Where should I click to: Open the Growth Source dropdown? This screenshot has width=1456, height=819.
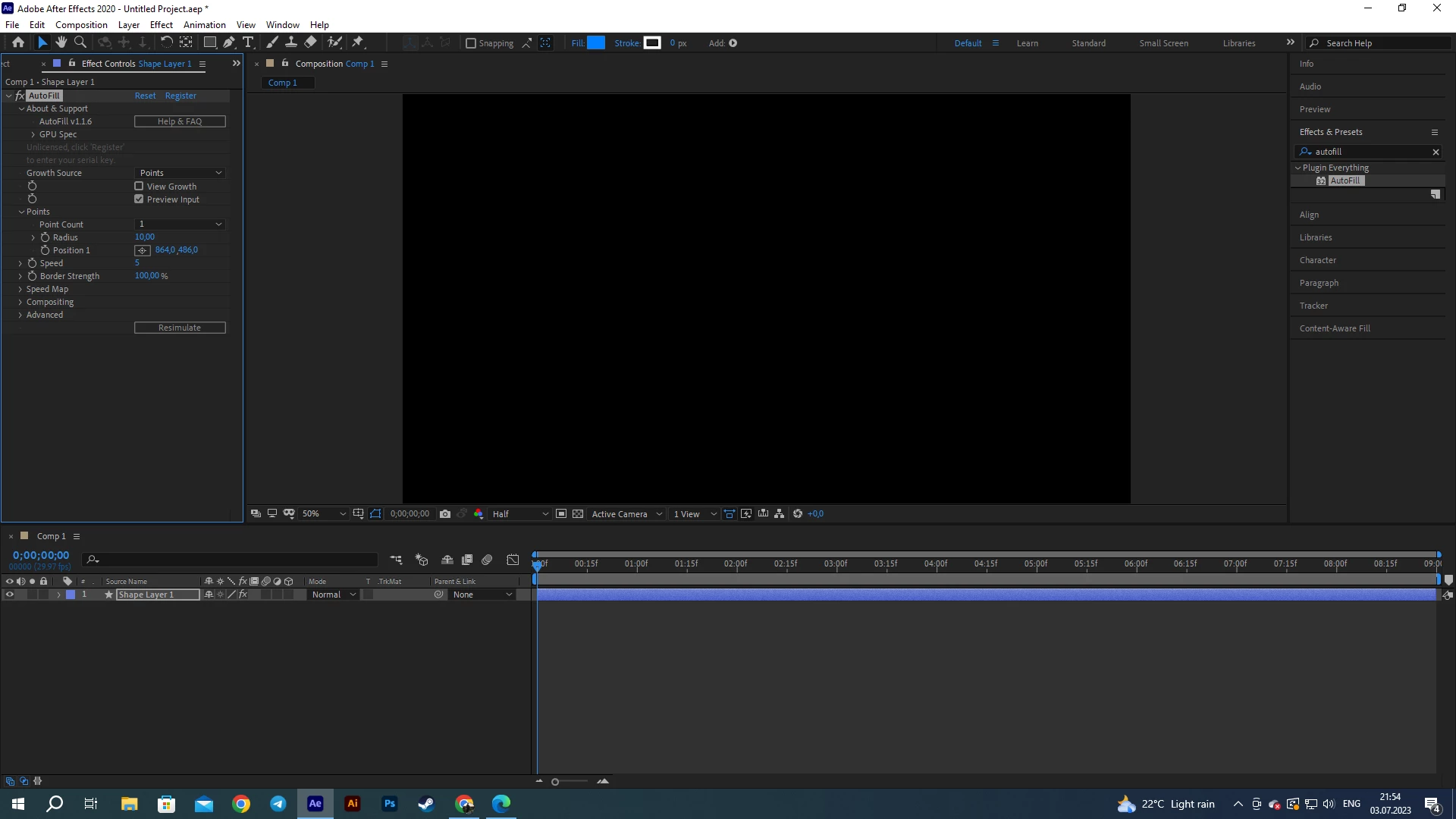coord(180,173)
